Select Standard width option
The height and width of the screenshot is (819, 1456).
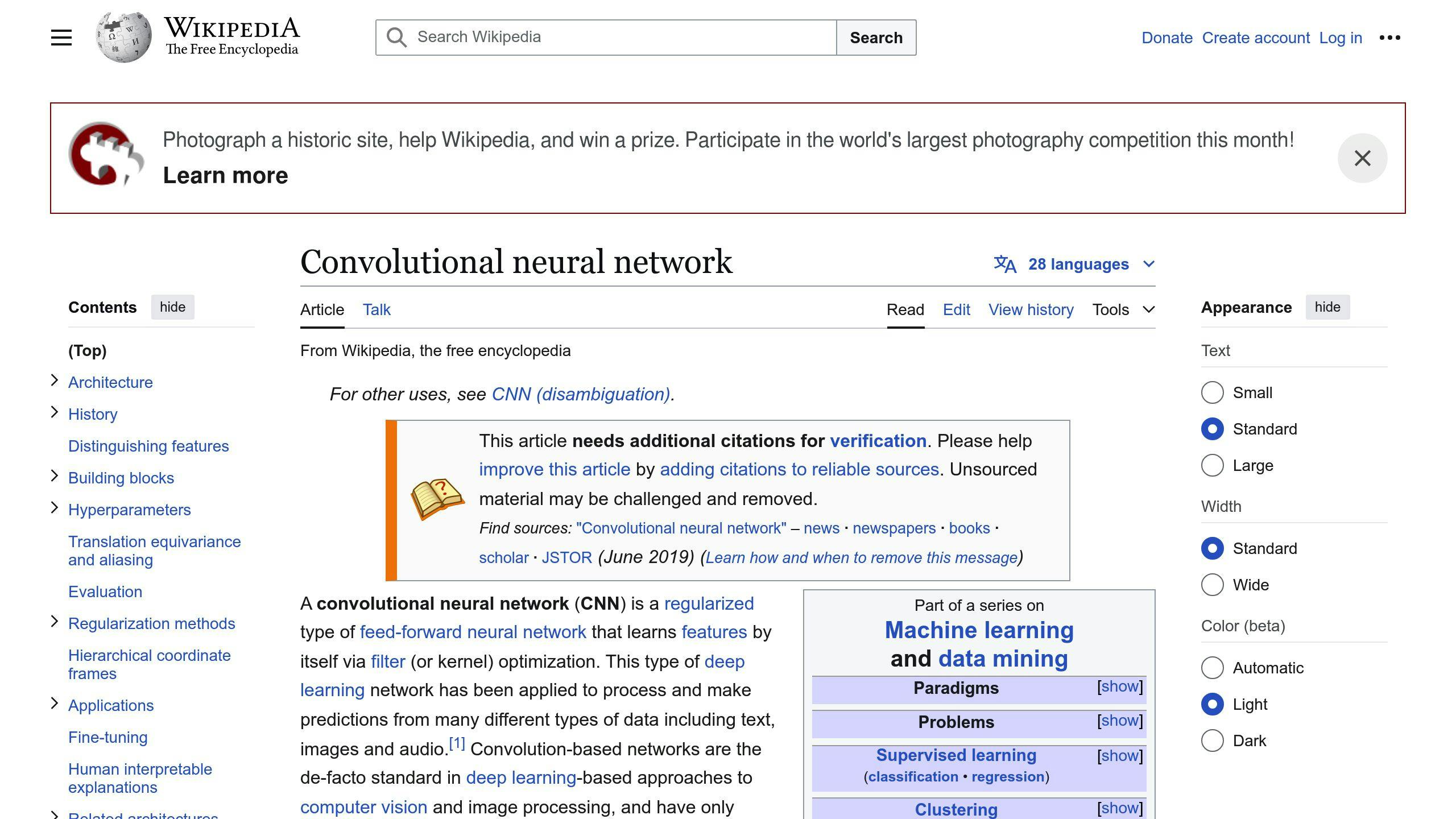(1212, 548)
